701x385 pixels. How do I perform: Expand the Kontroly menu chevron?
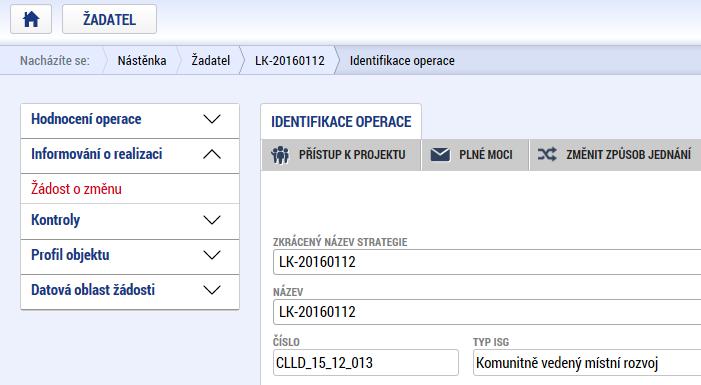click(x=212, y=220)
